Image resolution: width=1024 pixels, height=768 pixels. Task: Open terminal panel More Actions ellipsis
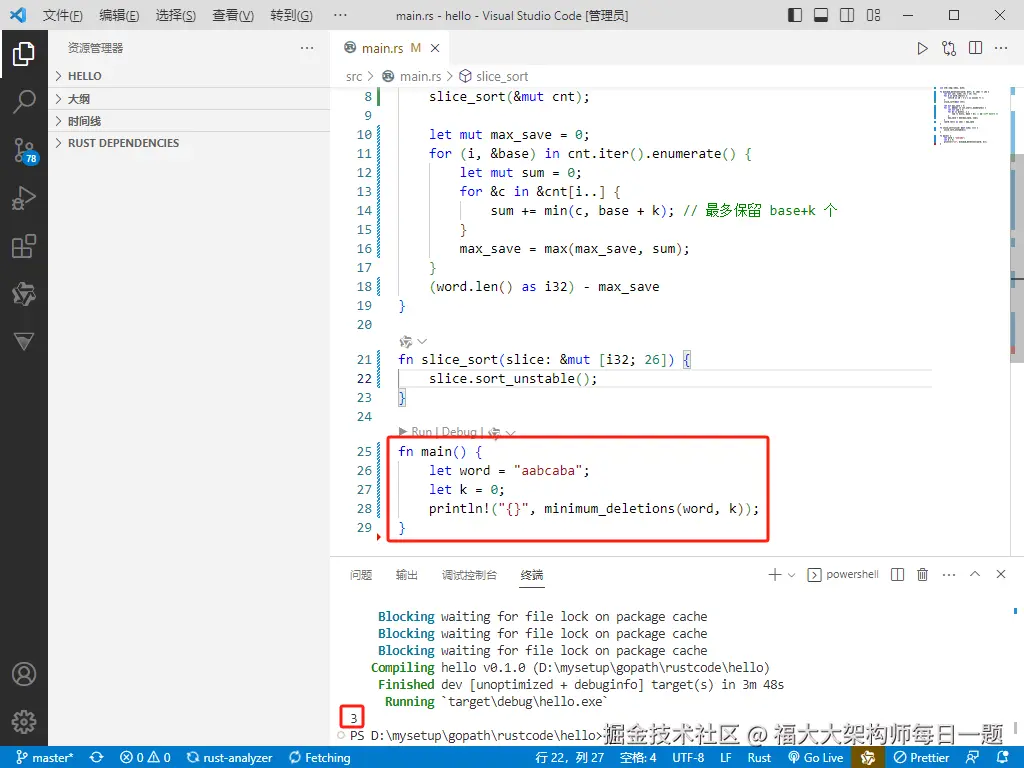tap(949, 575)
